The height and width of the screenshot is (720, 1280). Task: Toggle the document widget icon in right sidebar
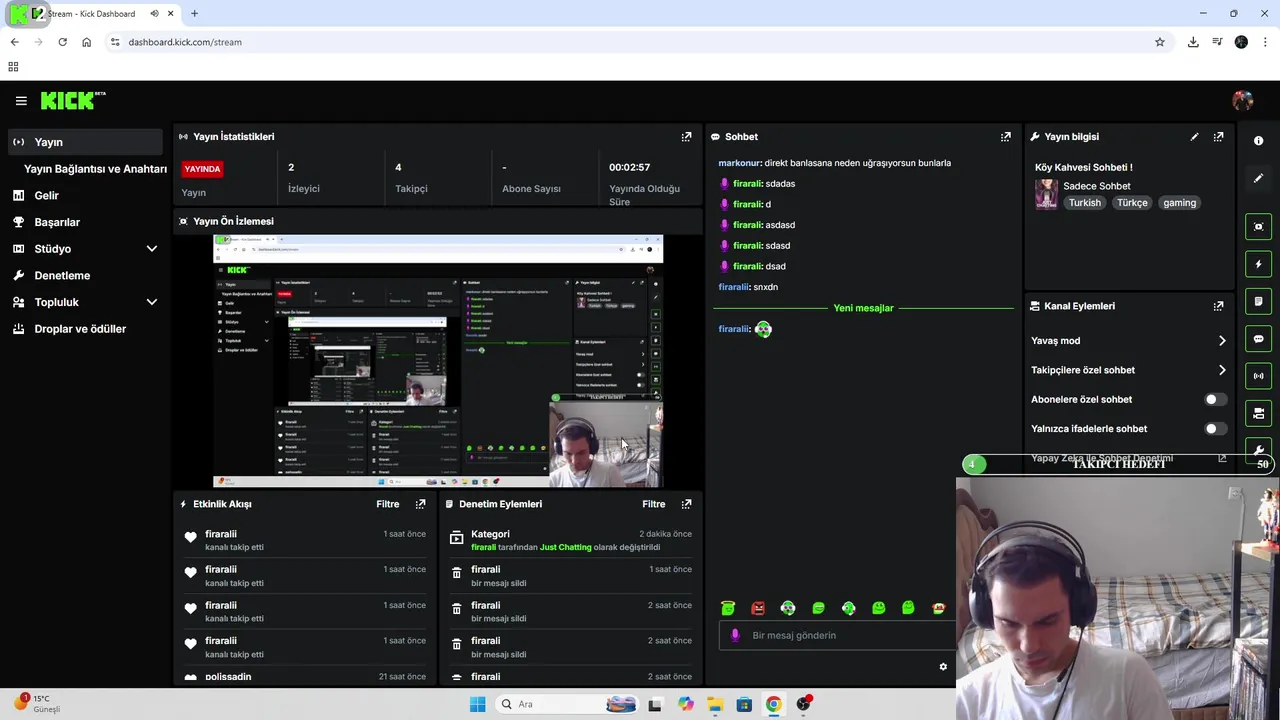click(1258, 301)
